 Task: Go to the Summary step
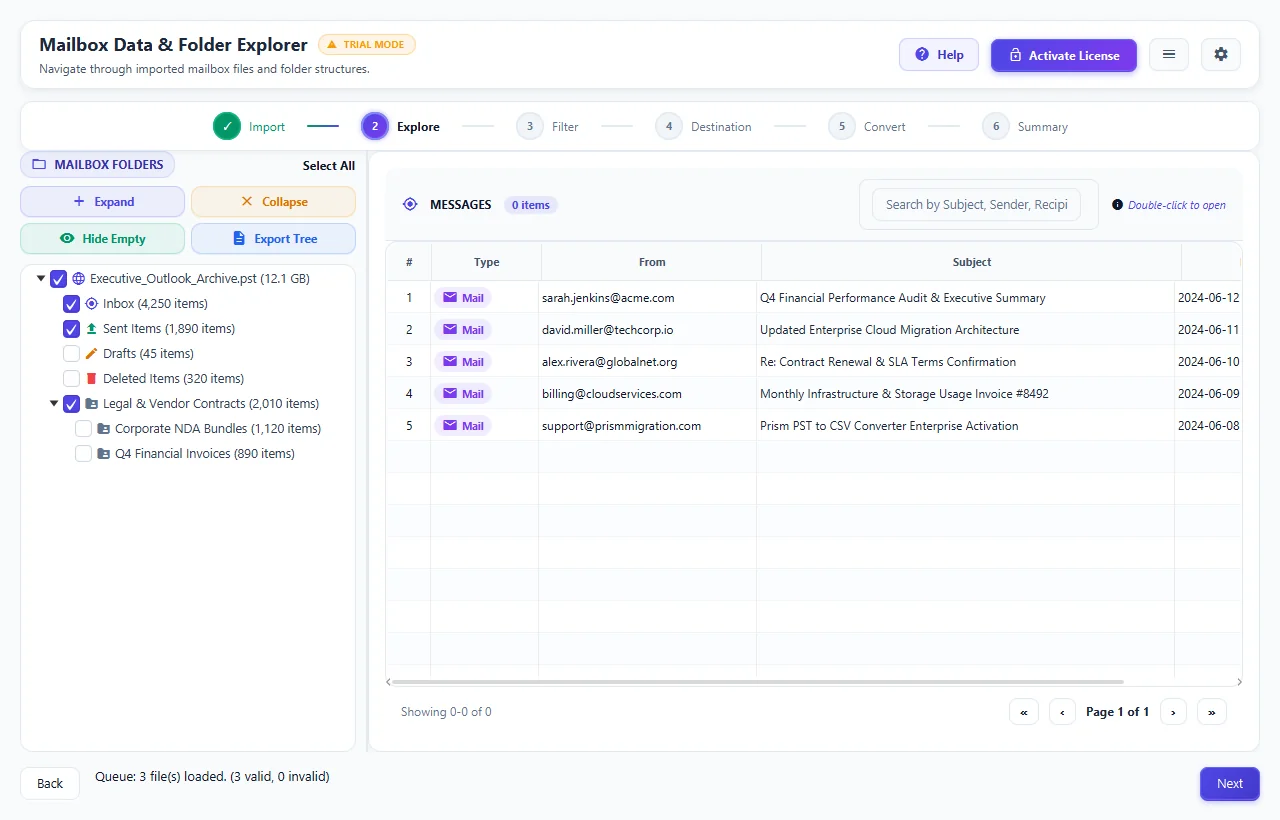tap(1025, 127)
